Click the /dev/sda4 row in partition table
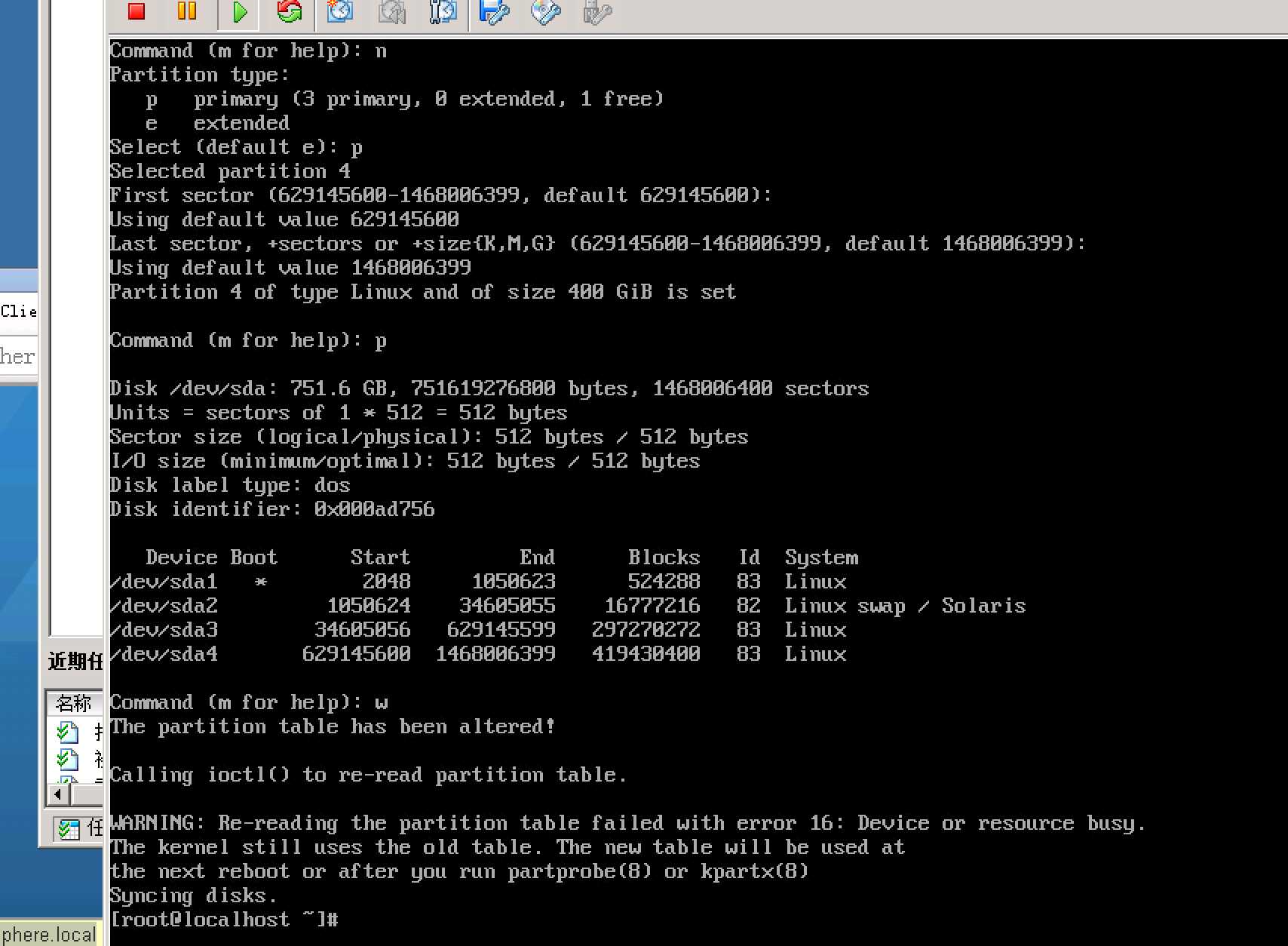The height and width of the screenshot is (946, 1288). [478, 654]
